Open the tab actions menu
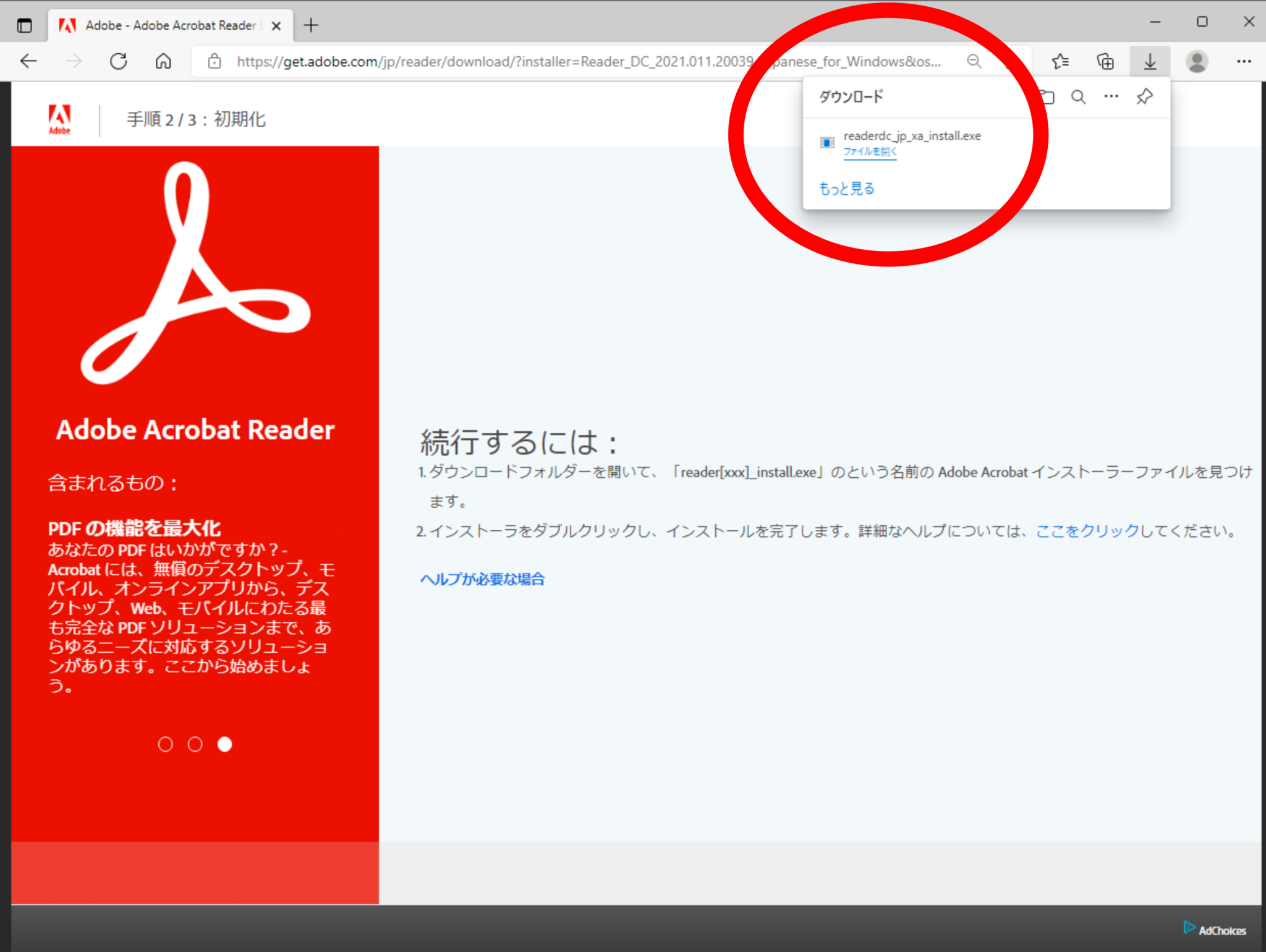This screenshot has height=952, width=1266. click(x=24, y=25)
